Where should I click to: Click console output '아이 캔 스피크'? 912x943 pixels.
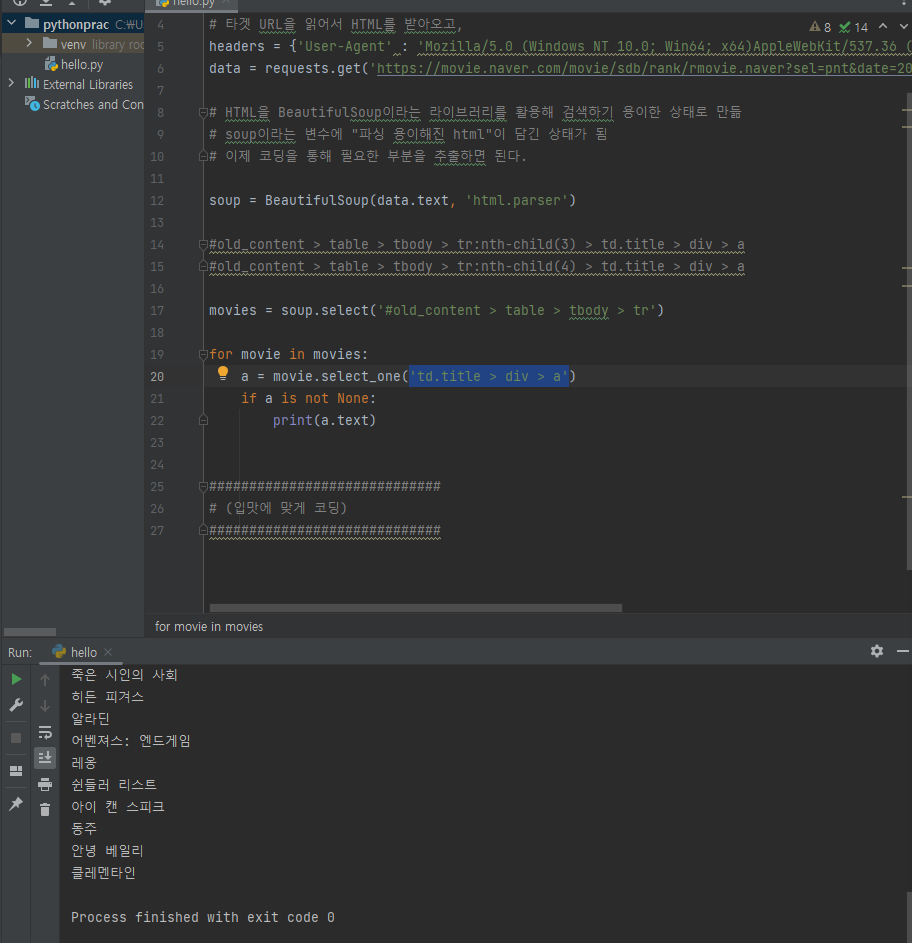pyautogui.click(x=118, y=806)
